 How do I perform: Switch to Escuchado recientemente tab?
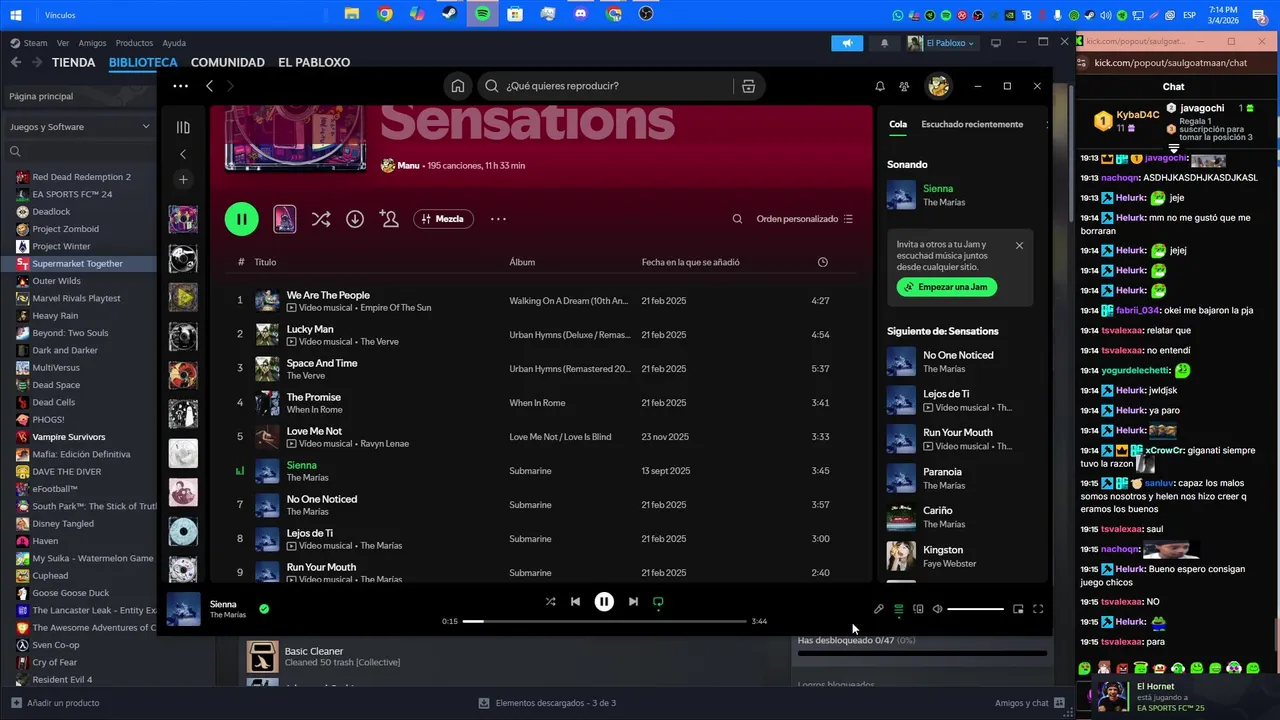[972, 124]
